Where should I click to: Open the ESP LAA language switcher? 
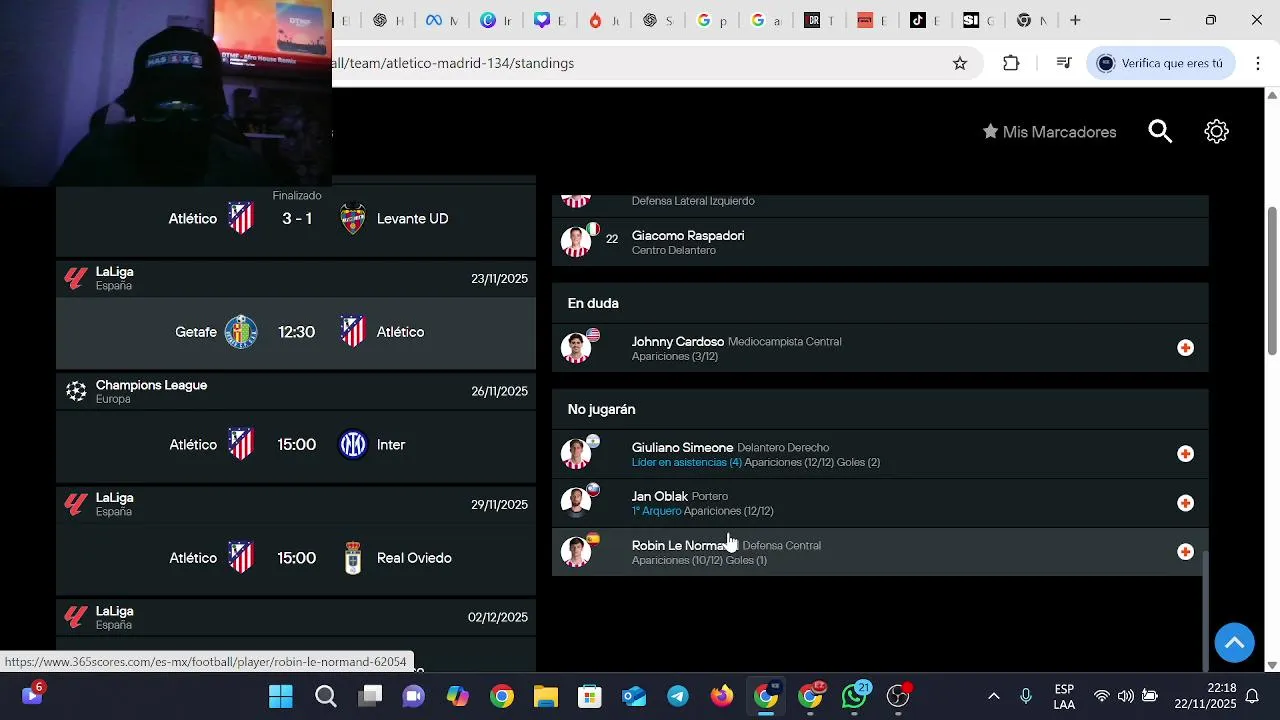click(x=1064, y=696)
